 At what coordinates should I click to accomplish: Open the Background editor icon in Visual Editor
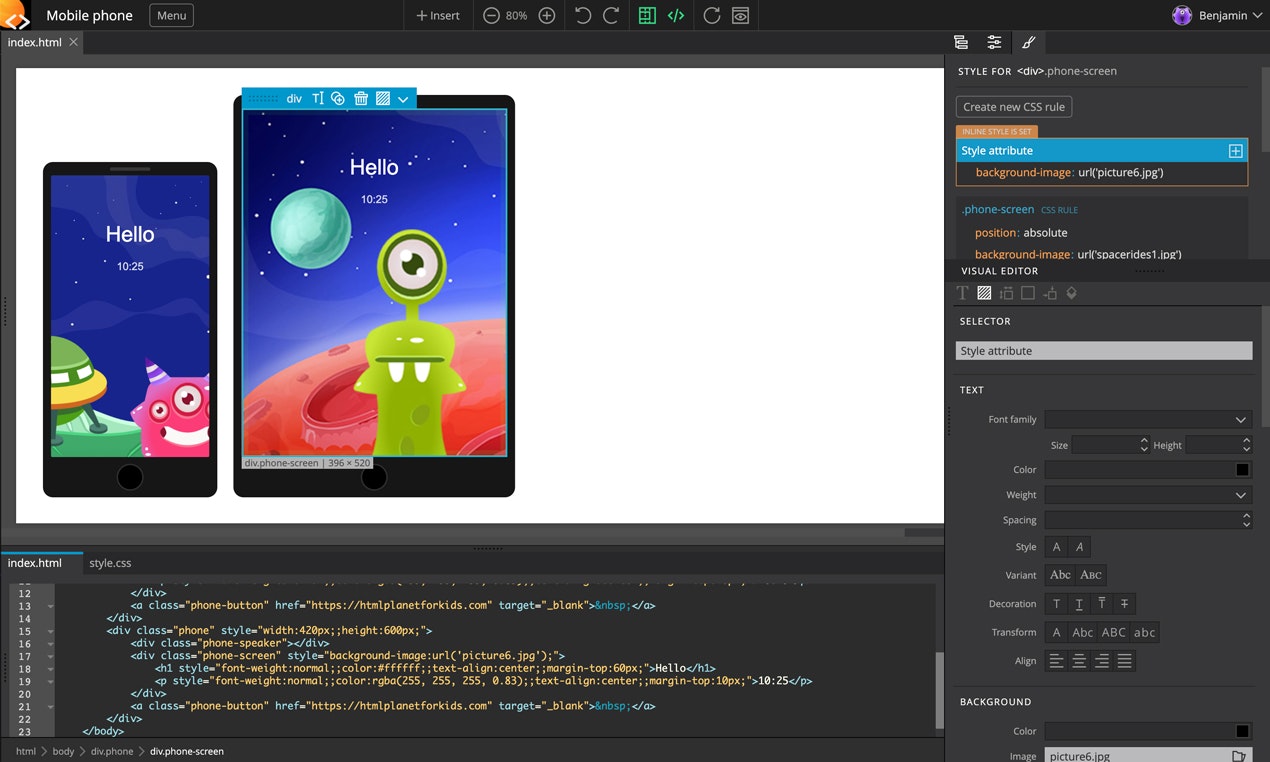click(x=984, y=292)
